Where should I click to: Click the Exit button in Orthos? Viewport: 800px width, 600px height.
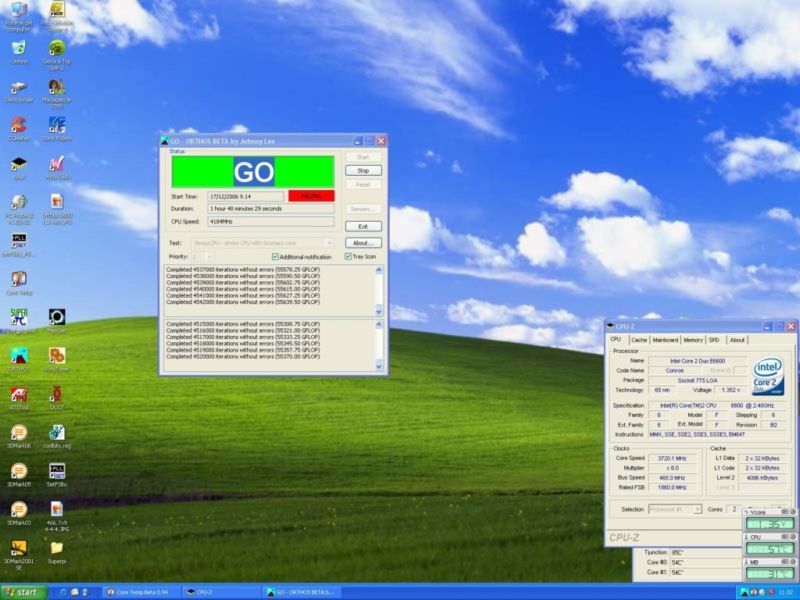tap(363, 226)
